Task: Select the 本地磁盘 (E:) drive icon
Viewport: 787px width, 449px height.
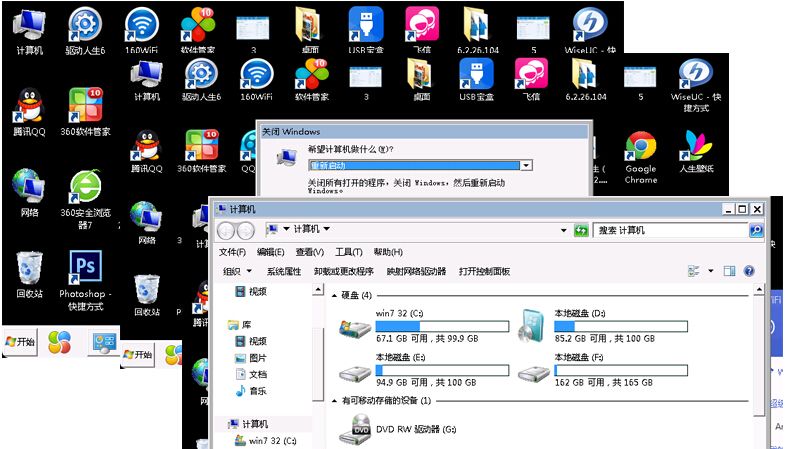Action: (x=355, y=370)
